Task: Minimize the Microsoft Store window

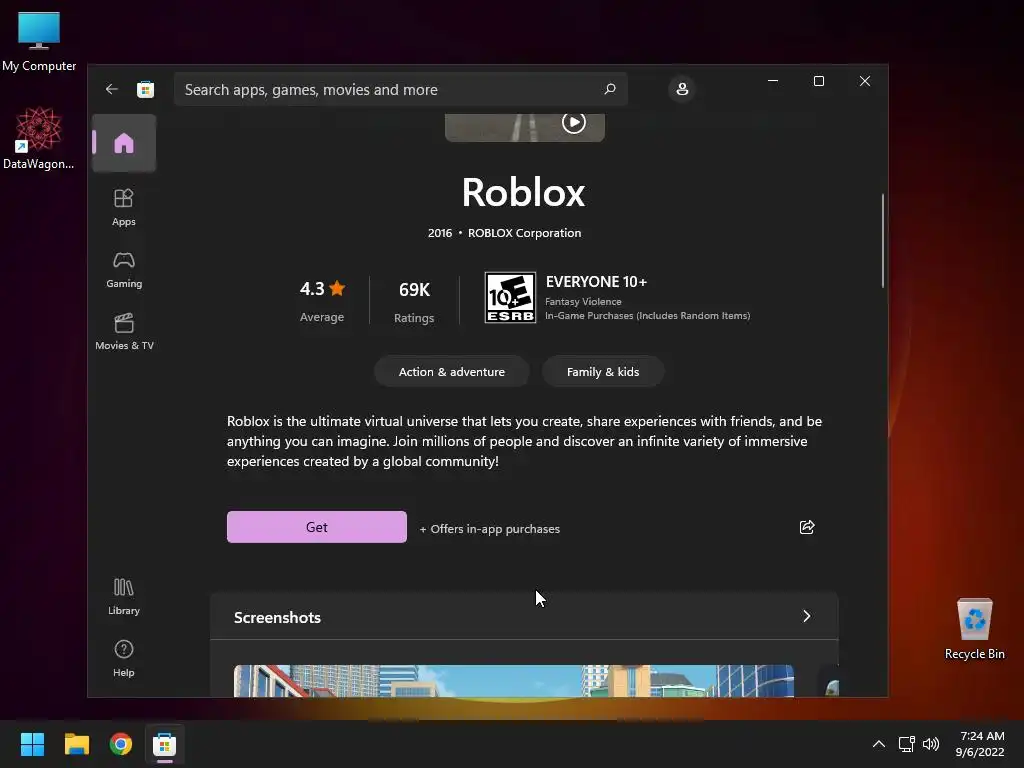Action: coord(773,81)
